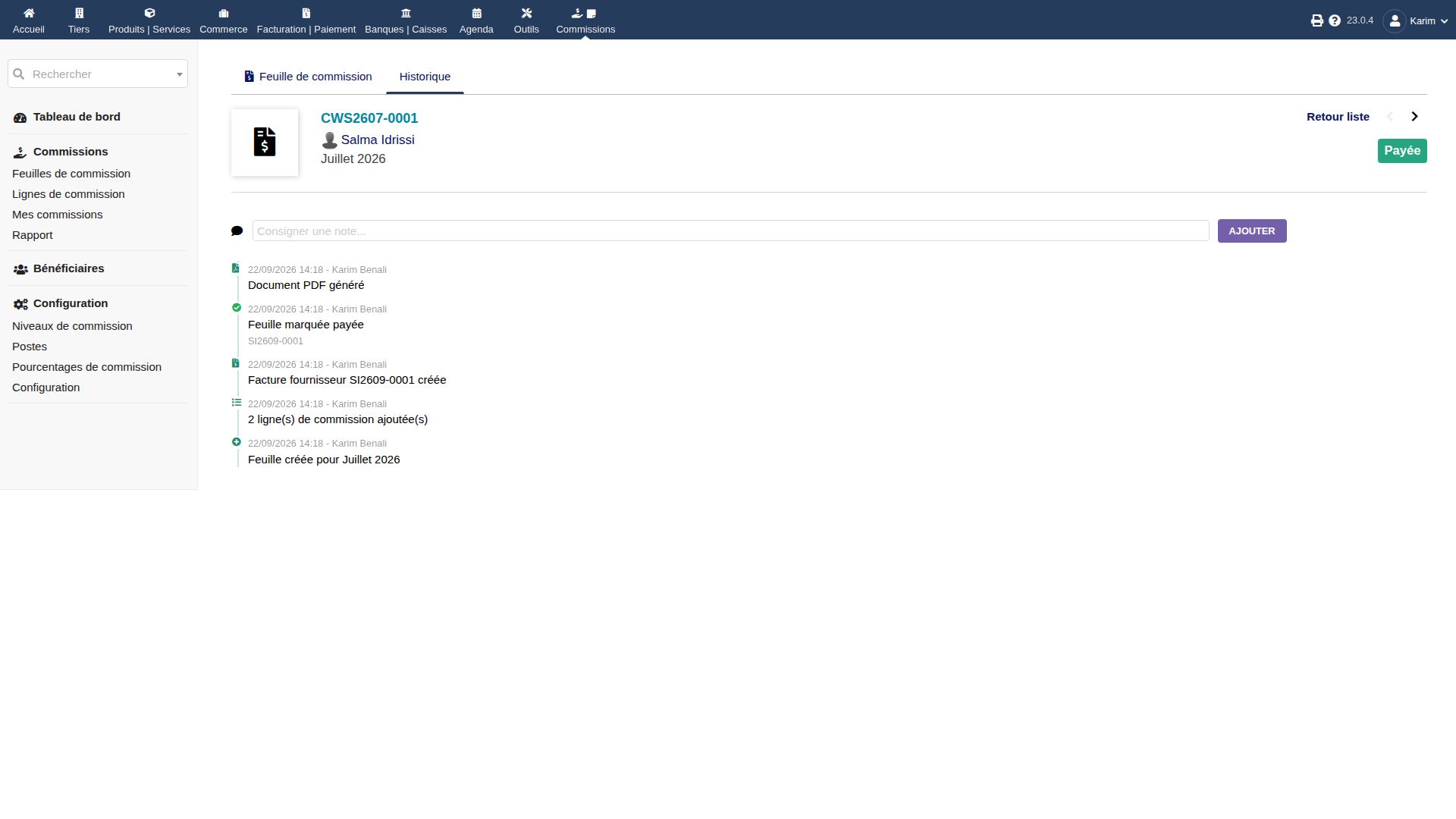Viewport: 1456px width, 819px height.
Task: Open the Accueil home icon
Action: (29, 13)
